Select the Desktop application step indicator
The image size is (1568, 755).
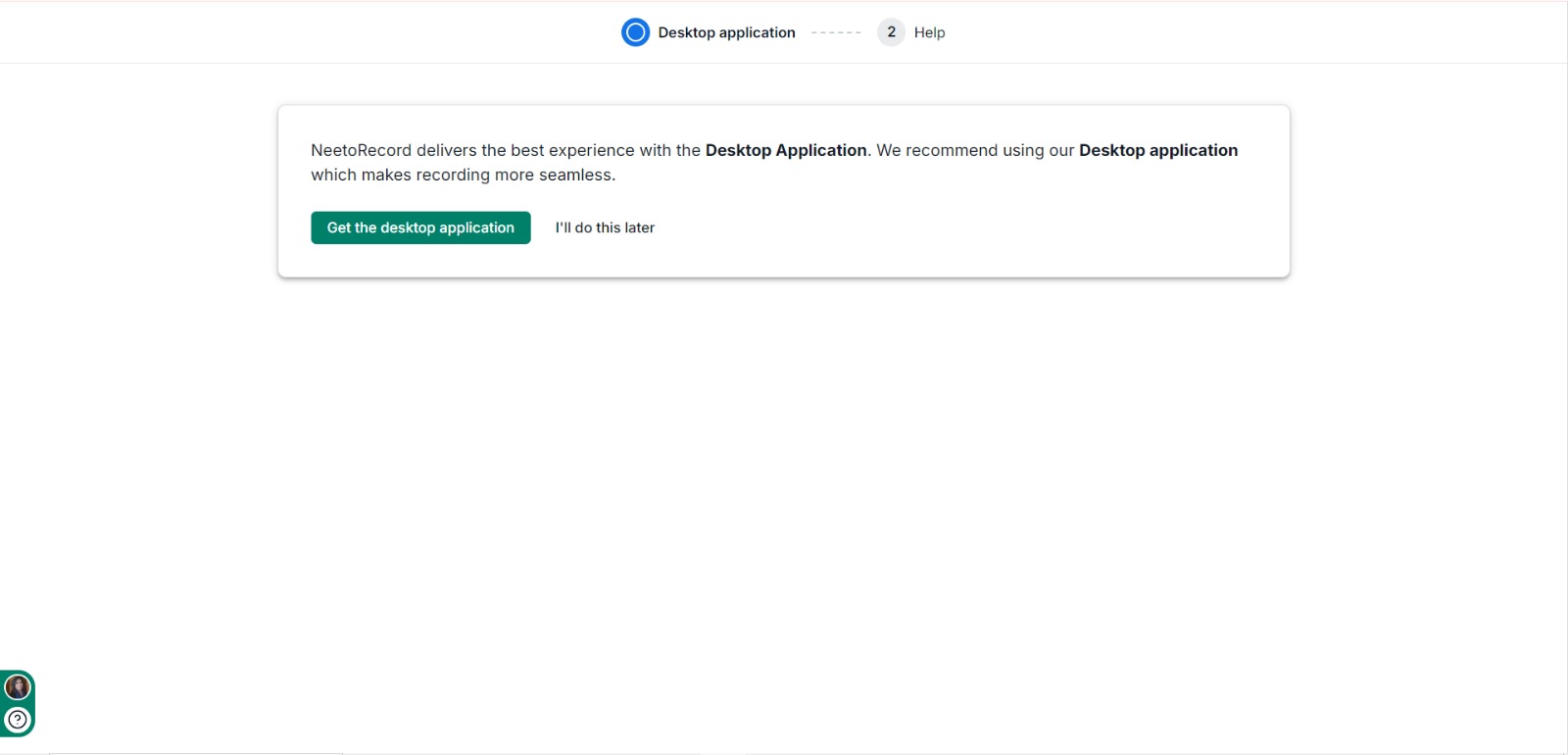coord(635,32)
